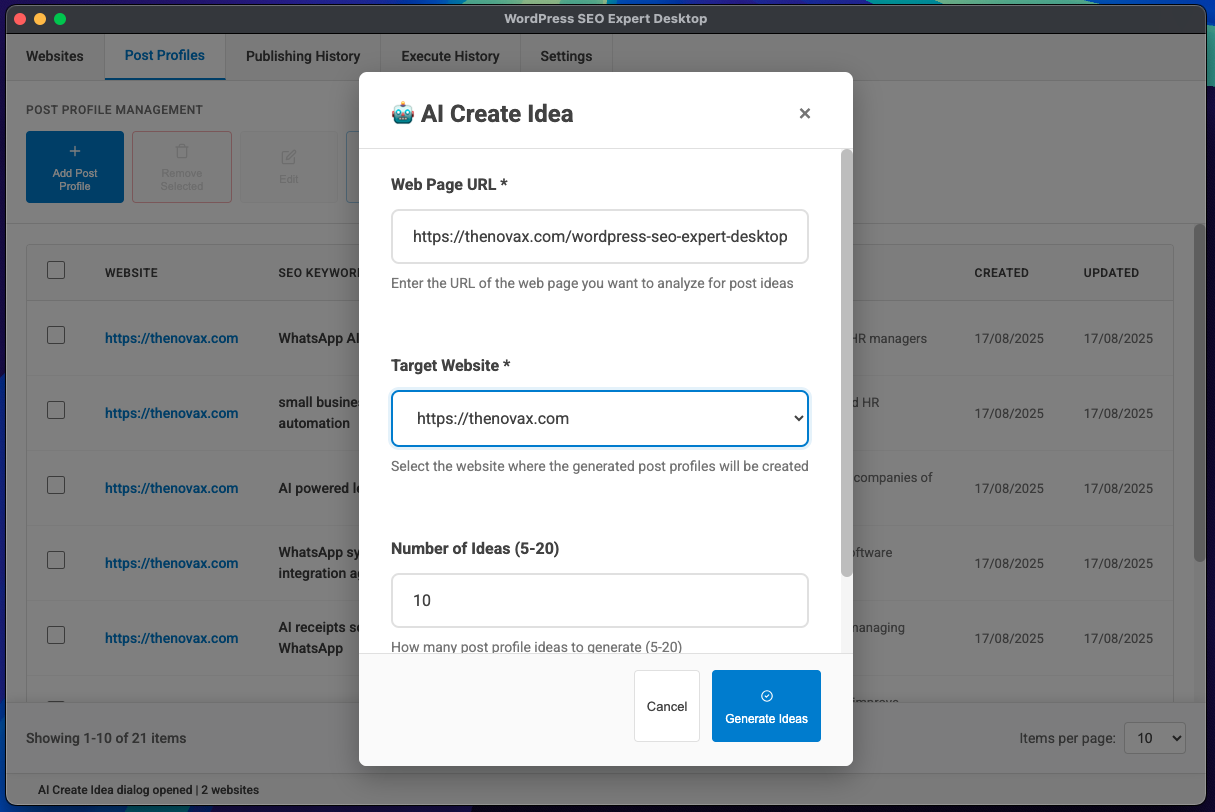Open thenovax.com link in AI receipts row
Viewport: 1215px width, 812px height.
pyautogui.click(x=171, y=638)
